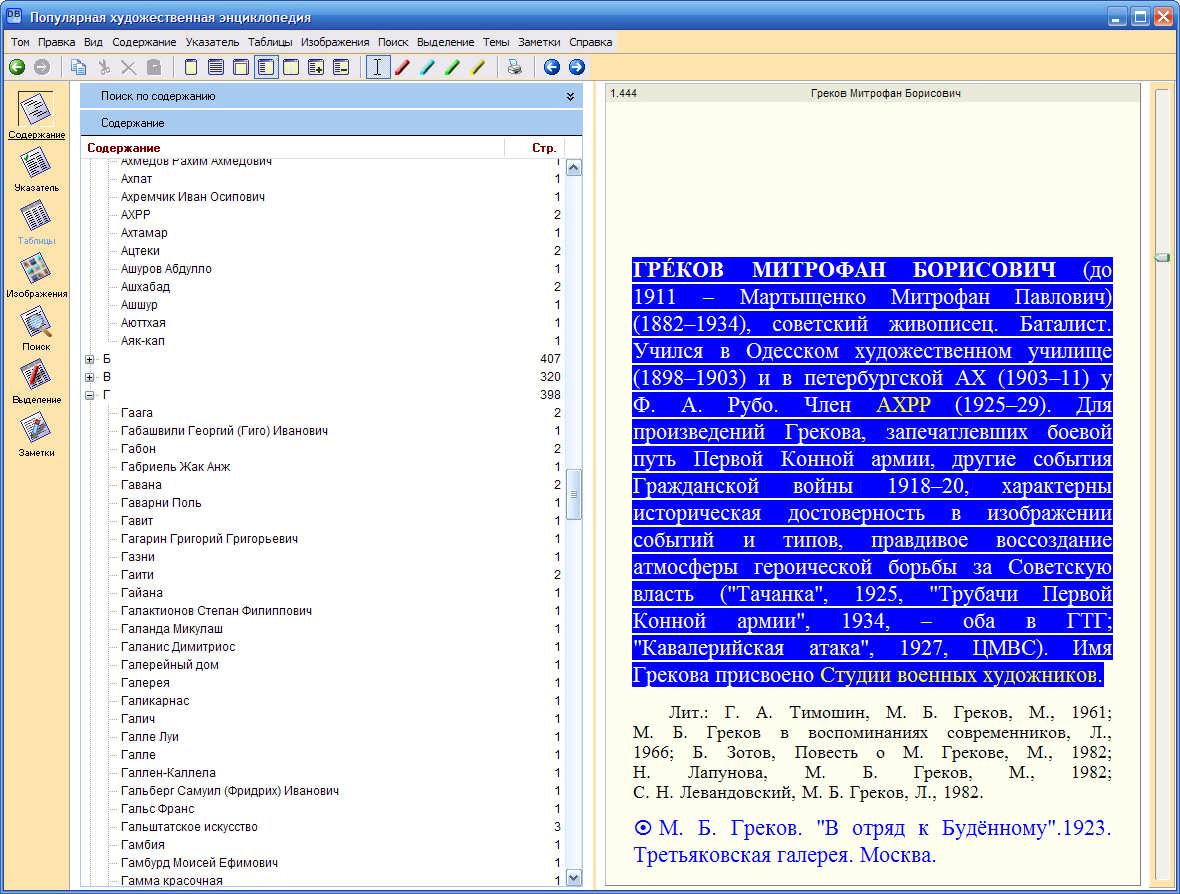The image size is (1180, 894).
Task: Select the Гагарин Григорий Григорьевич entry
Action: coord(209,539)
